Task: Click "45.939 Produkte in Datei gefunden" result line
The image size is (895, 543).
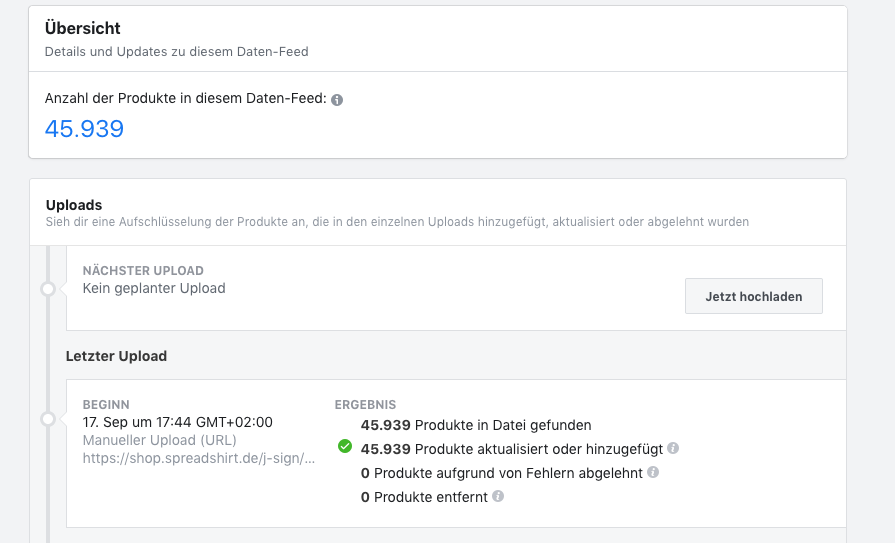Action: 476,424
